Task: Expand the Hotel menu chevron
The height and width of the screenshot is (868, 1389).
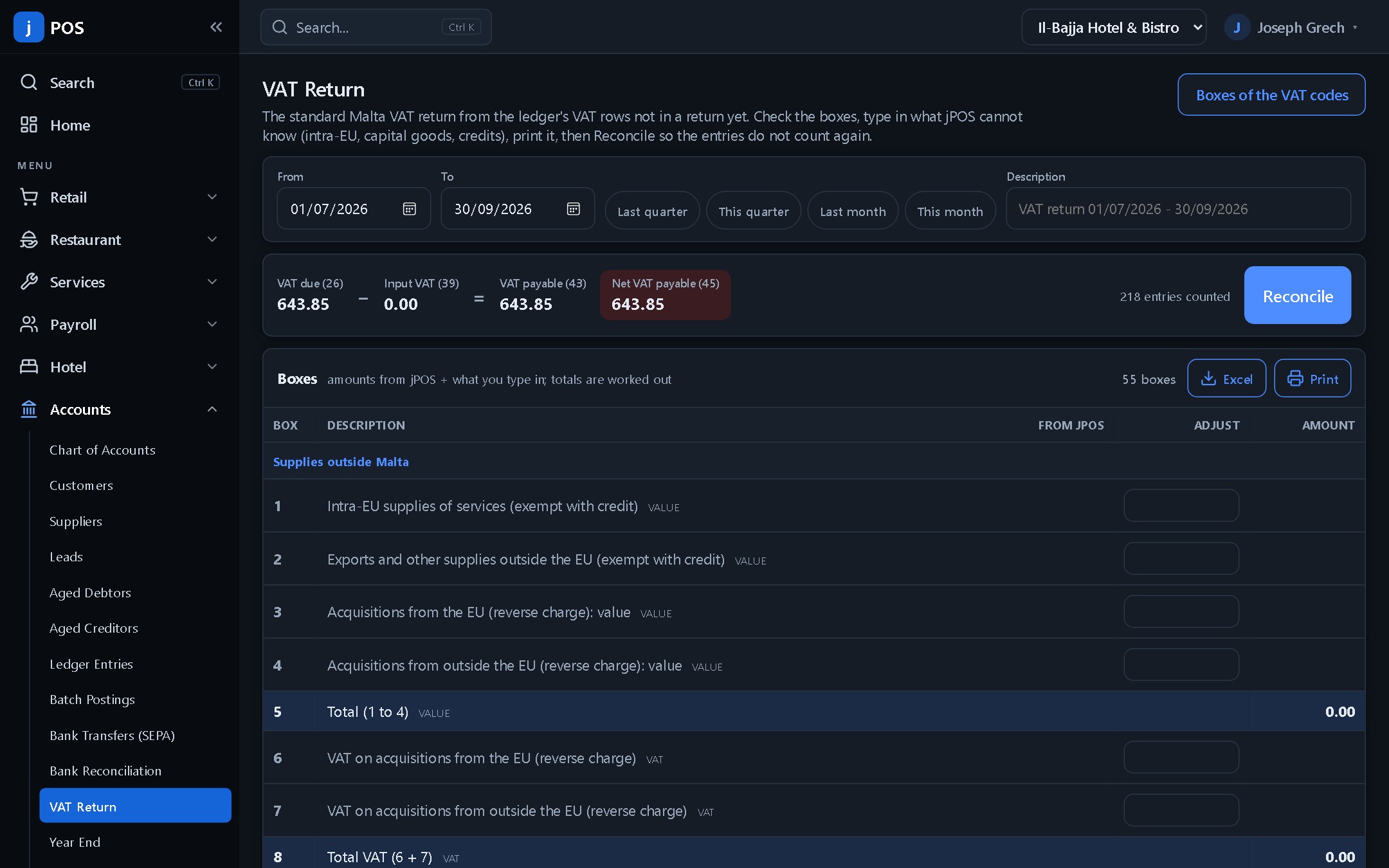Action: click(x=212, y=366)
